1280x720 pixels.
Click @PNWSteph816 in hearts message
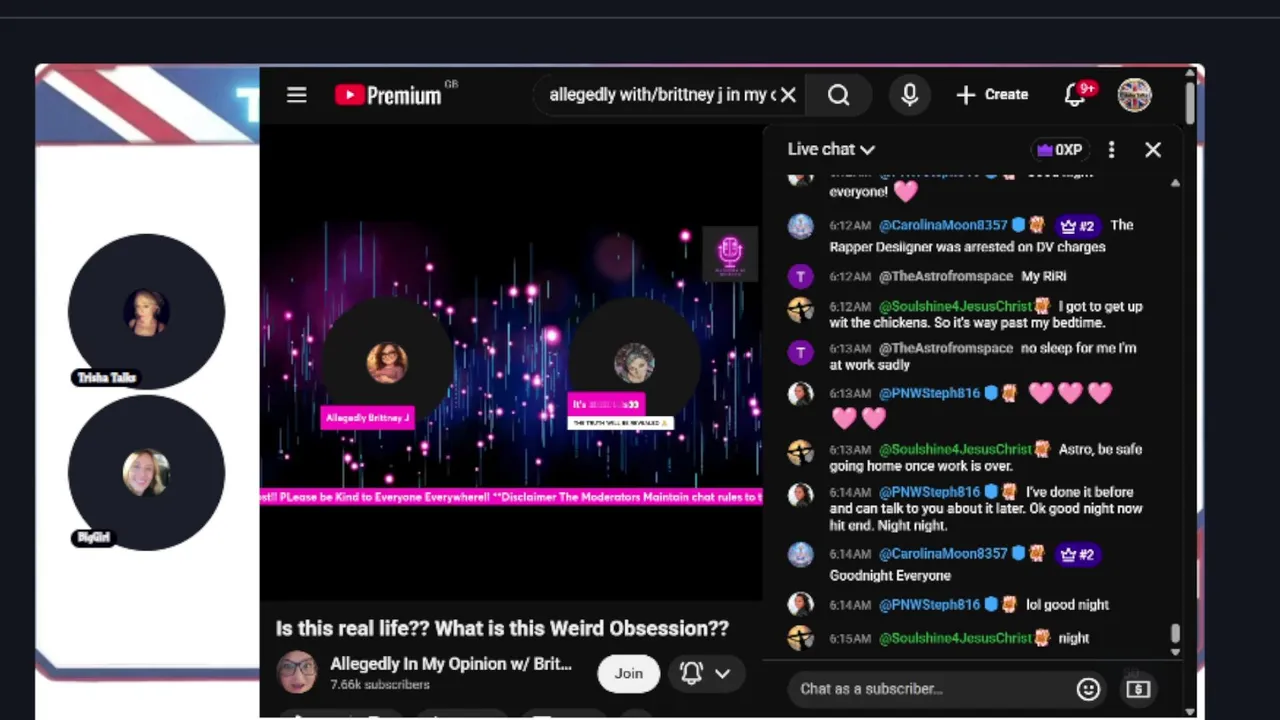929,394
